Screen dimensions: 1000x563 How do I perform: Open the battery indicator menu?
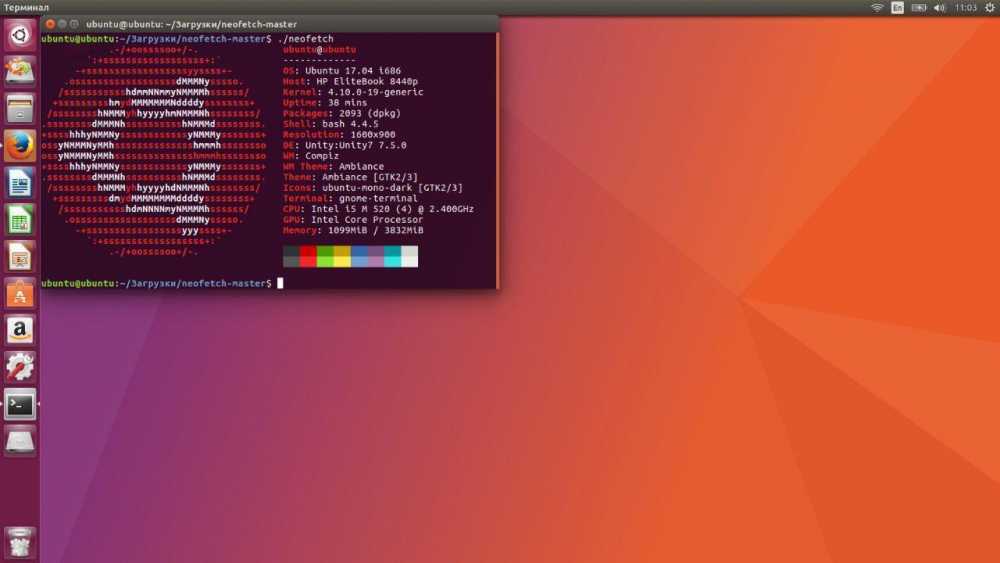click(918, 8)
